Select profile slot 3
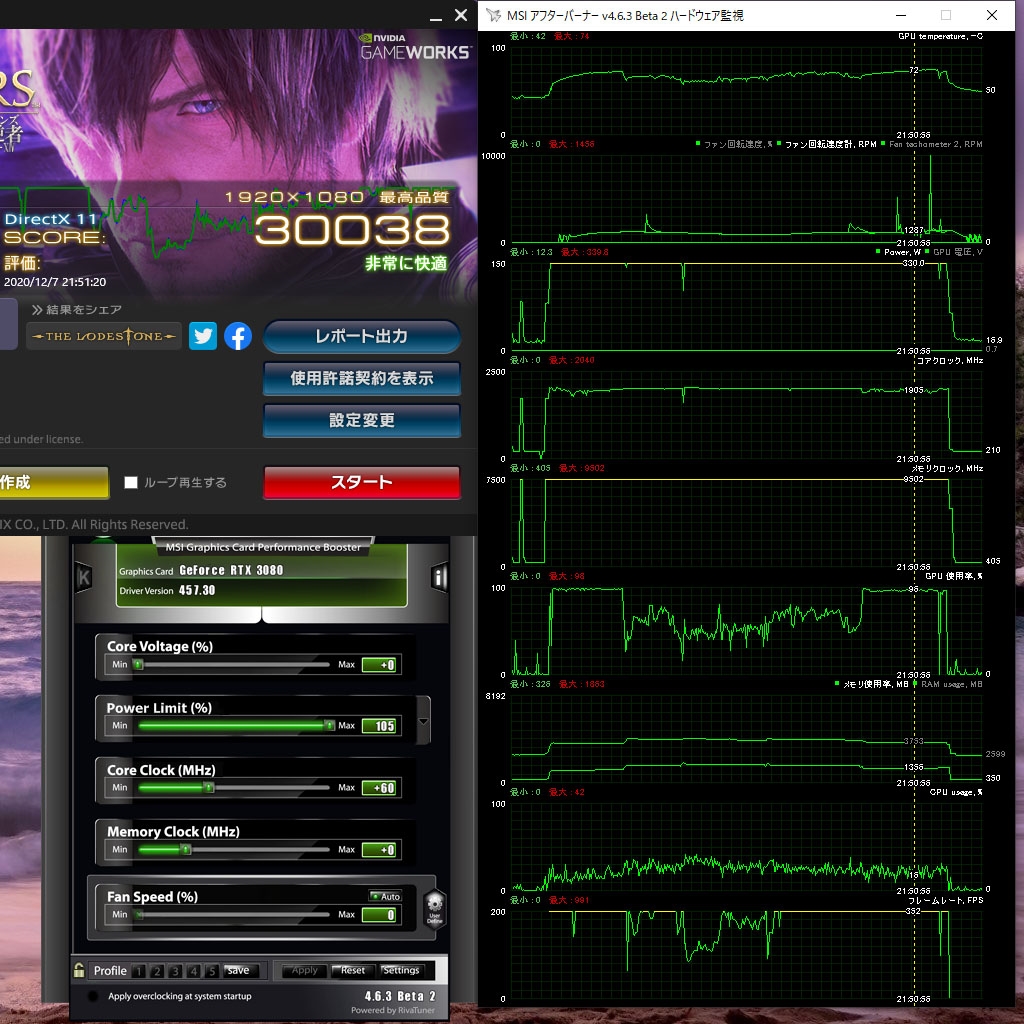This screenshot has width=1024, height=1024. click(175, 970)
